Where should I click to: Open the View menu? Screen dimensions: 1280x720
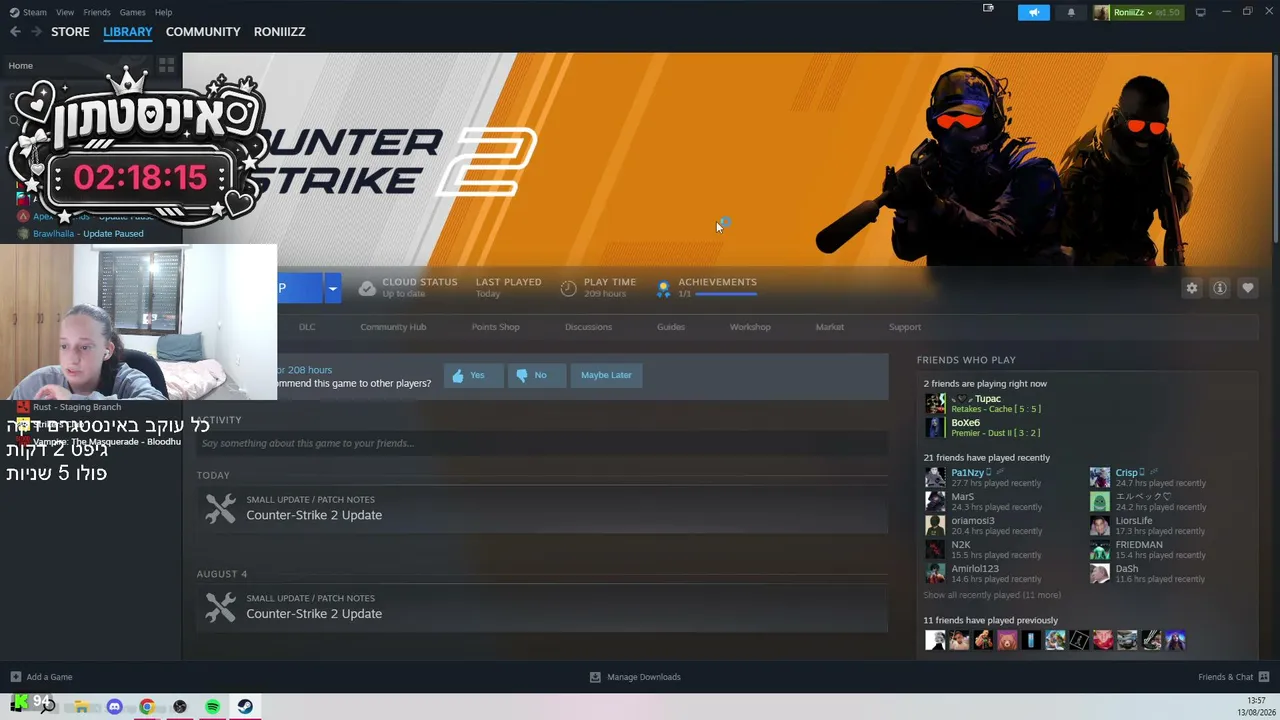[65, 12]
